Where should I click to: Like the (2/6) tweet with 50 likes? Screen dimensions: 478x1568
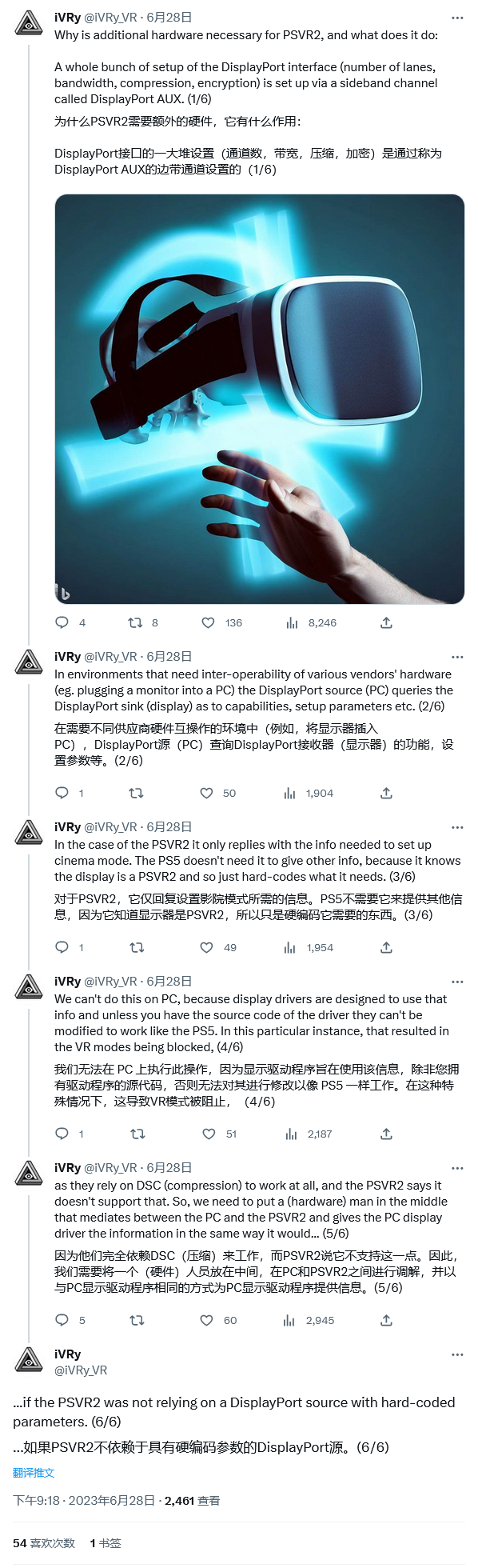coord(206,793)
